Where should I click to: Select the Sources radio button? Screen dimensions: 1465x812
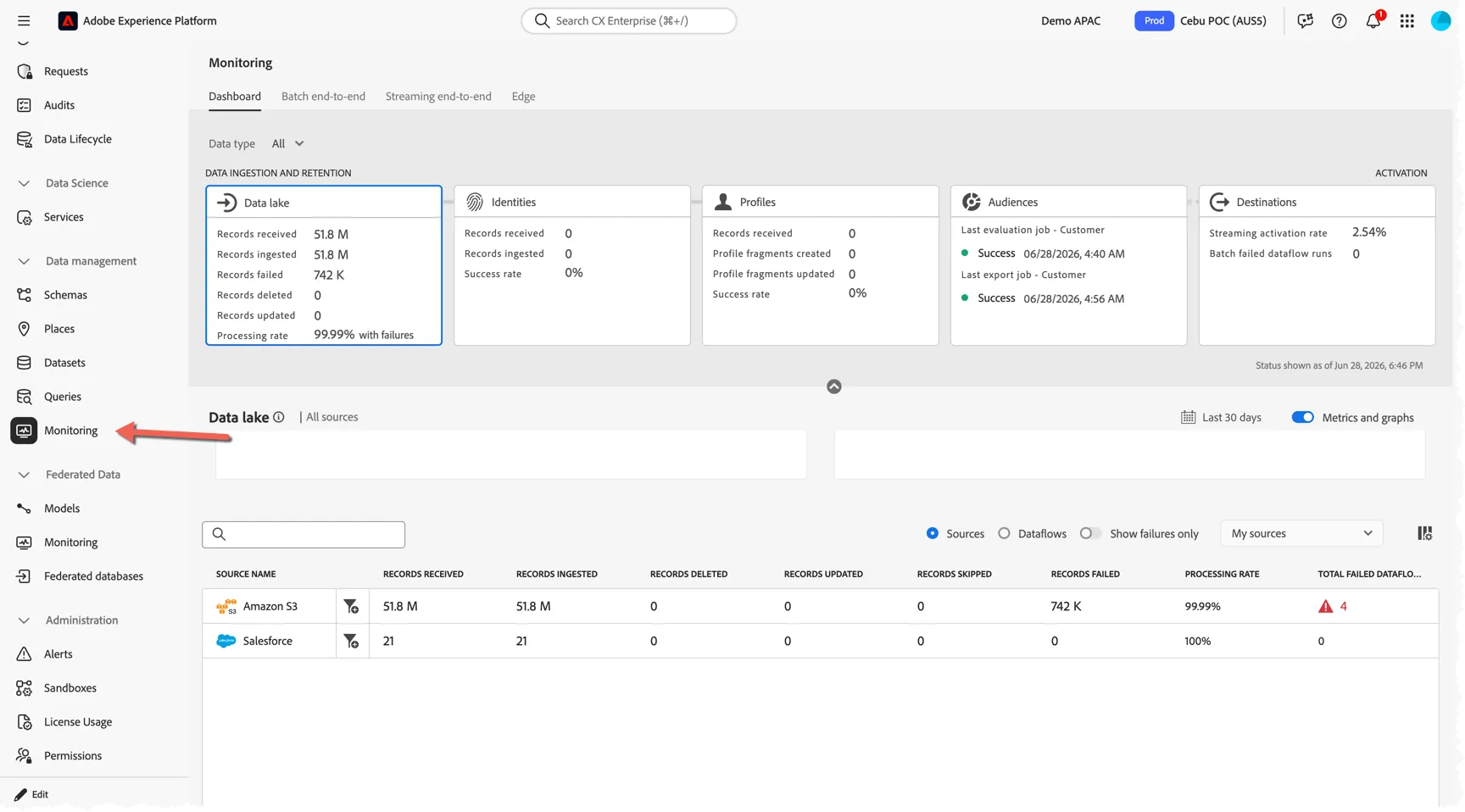coord(933,533)
